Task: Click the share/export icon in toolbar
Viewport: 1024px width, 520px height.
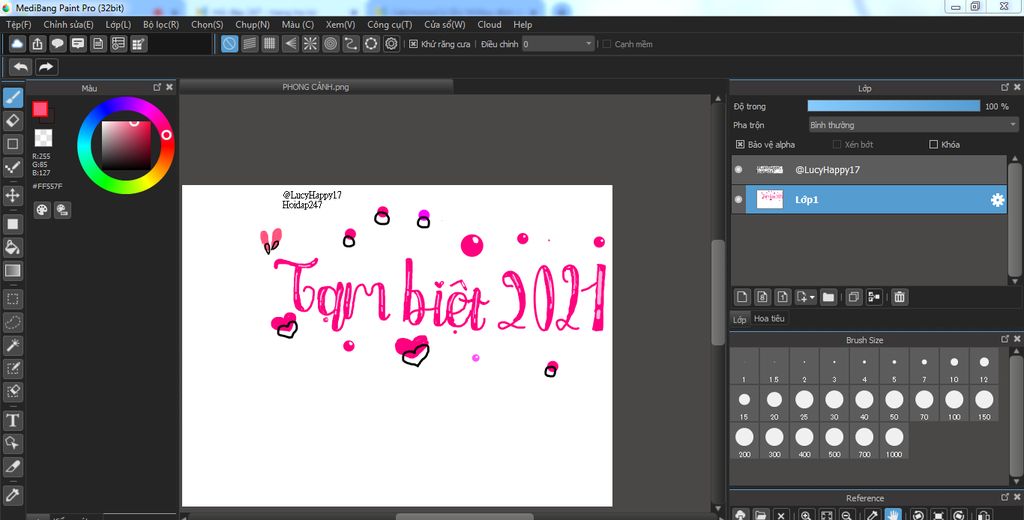Action: click(38, 44)
